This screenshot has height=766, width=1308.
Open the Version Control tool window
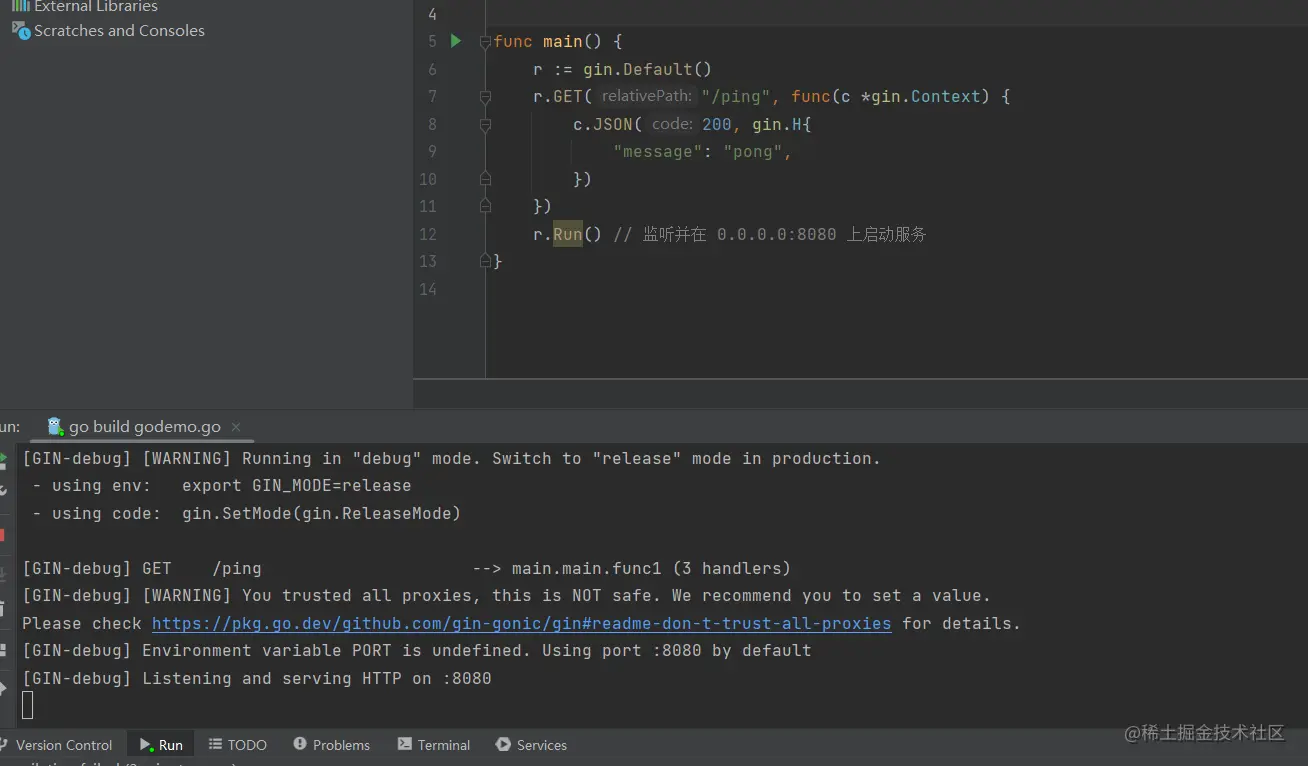57,745
